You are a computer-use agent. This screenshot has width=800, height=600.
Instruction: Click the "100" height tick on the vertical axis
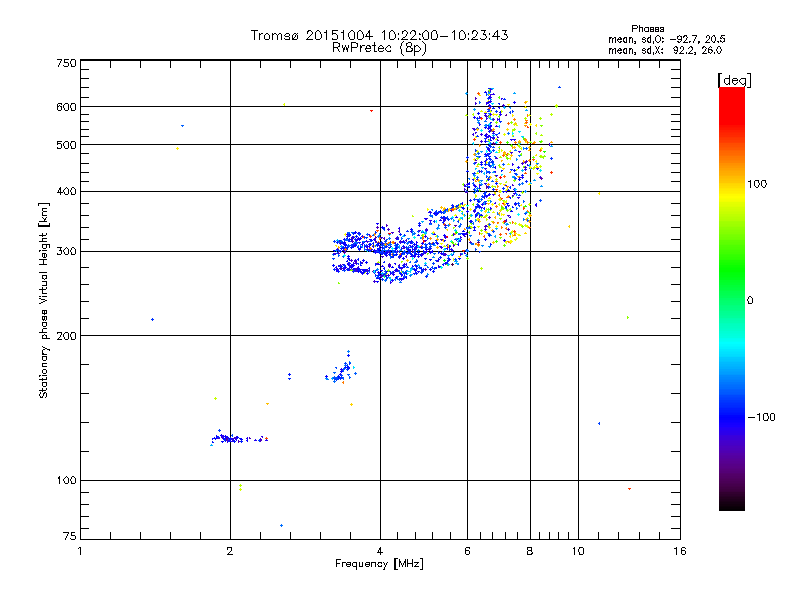point(66,481)
